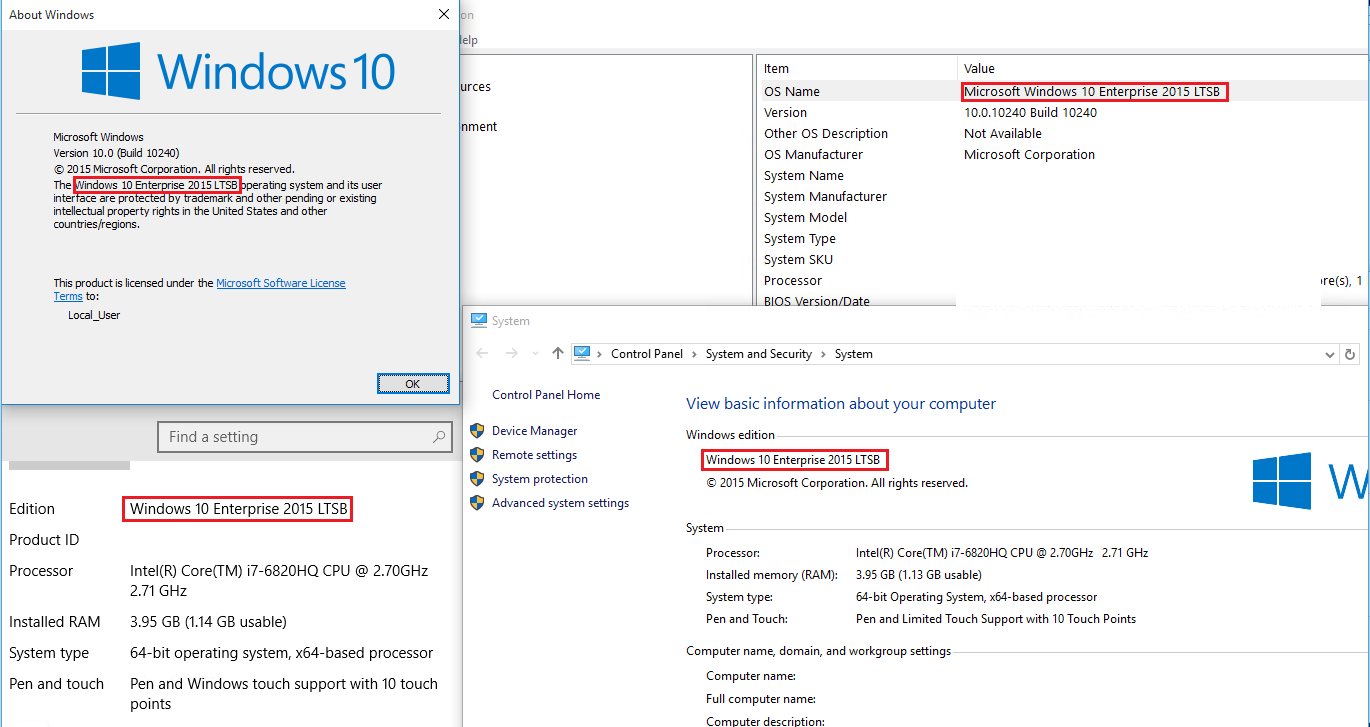
Task: Open the address bar history dropdown chevron
Action: pyautogui.click(x=1330, y=353)
